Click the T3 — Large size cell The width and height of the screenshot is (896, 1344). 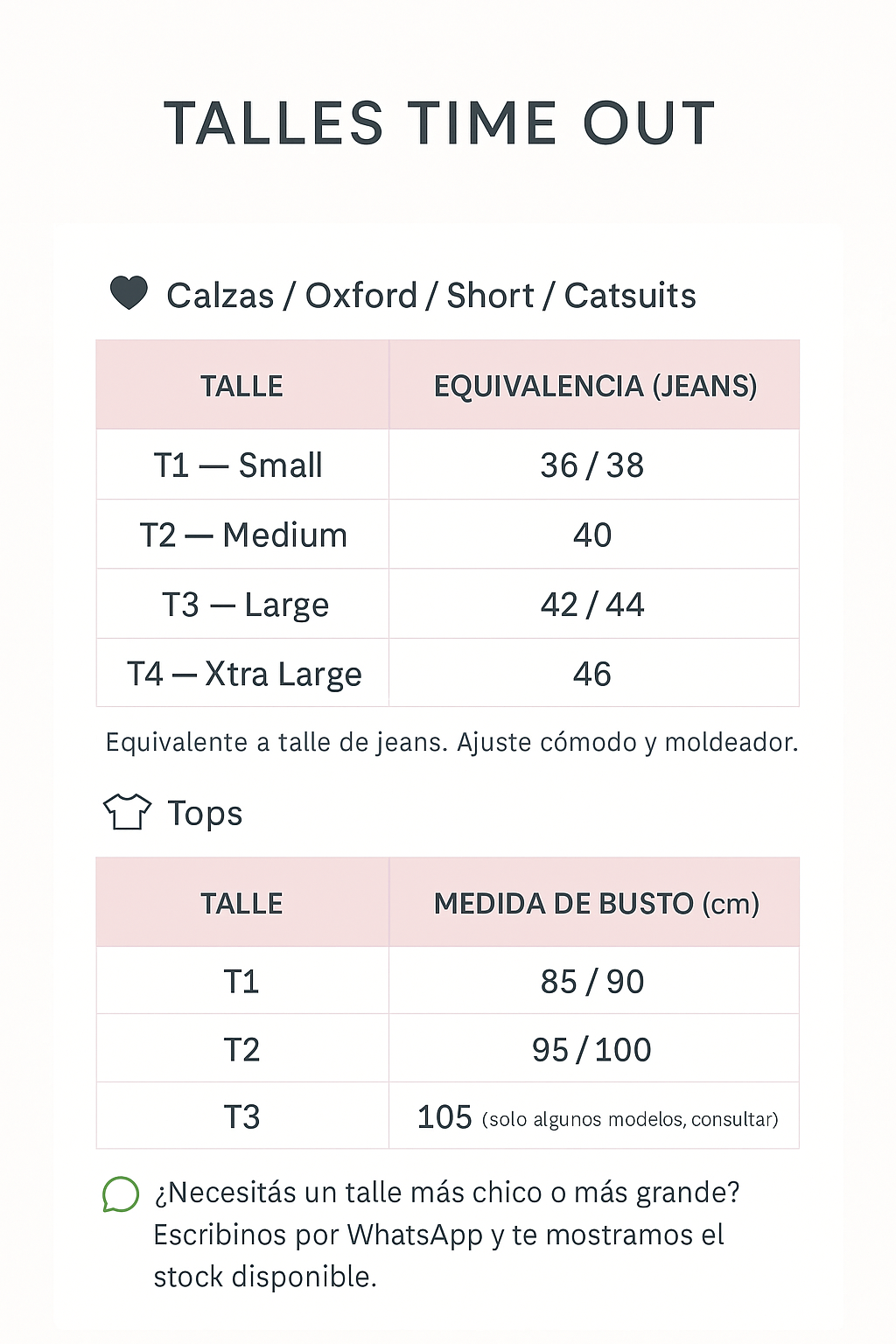pos(245,605)
